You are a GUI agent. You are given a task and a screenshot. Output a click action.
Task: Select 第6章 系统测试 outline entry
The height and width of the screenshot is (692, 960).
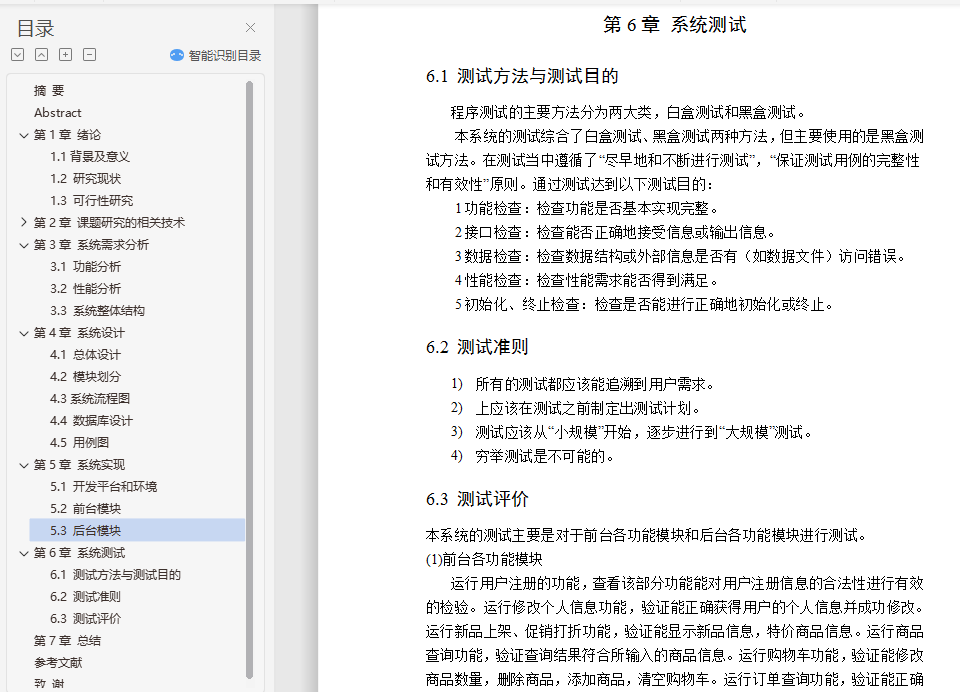pyautogui.click(x=79, y=553)
